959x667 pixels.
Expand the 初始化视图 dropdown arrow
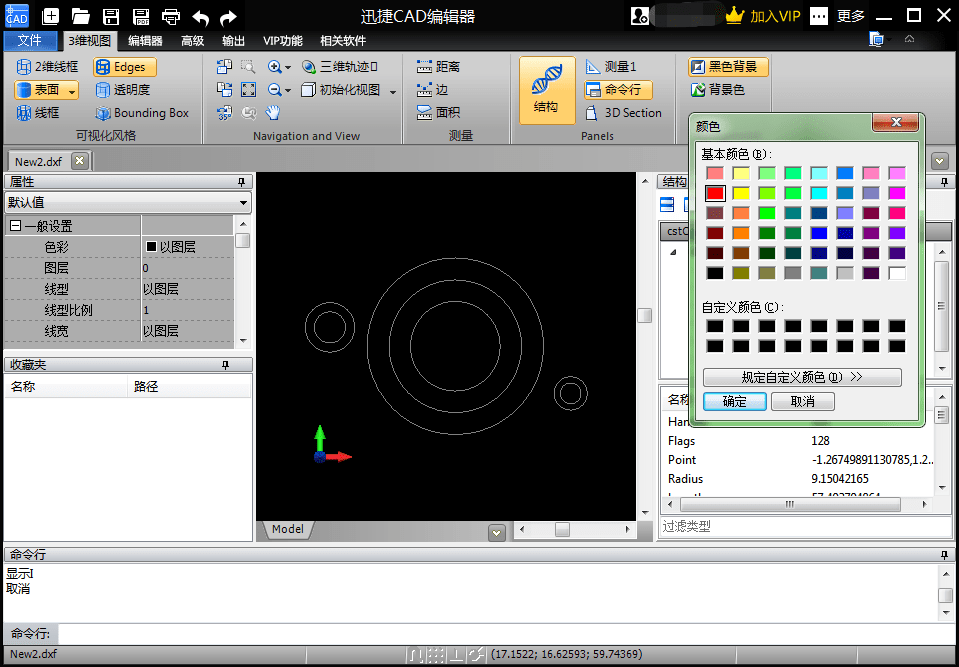click(393, 91)
